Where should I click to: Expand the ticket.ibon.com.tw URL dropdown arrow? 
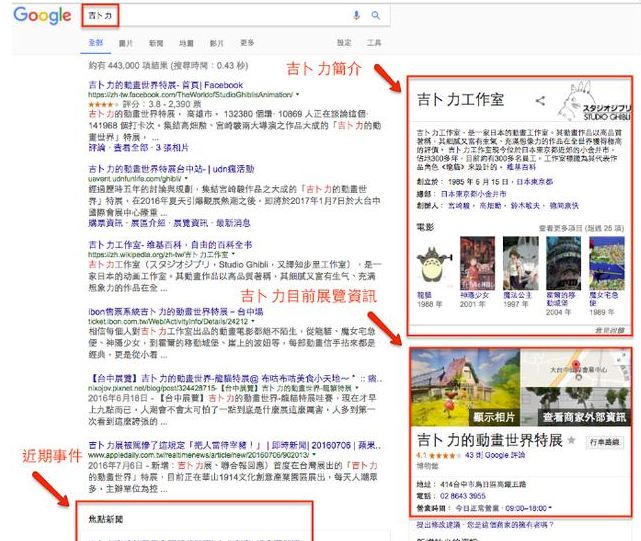coord(252,321)
